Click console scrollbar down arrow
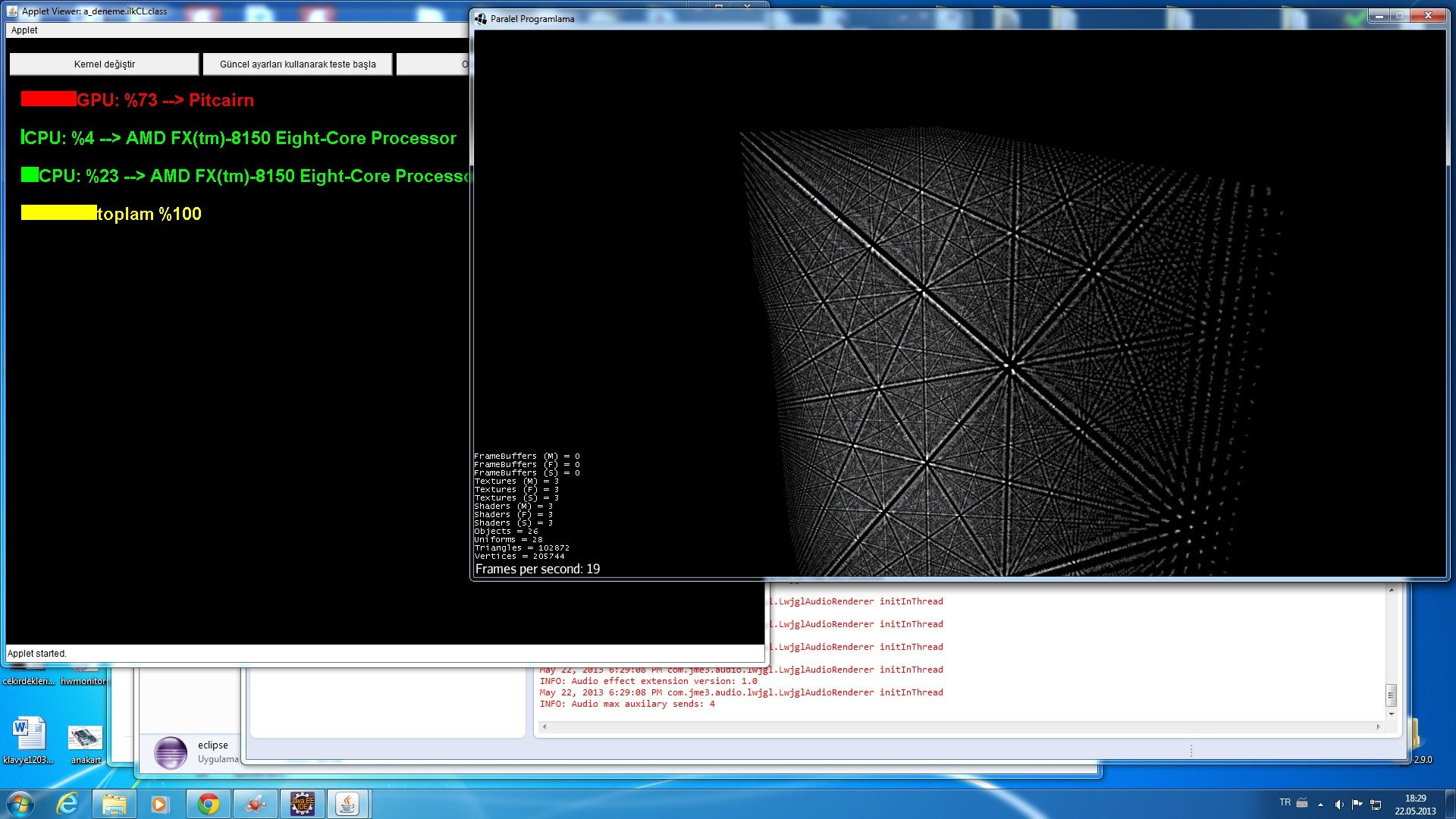 [x=1391, y=714]
